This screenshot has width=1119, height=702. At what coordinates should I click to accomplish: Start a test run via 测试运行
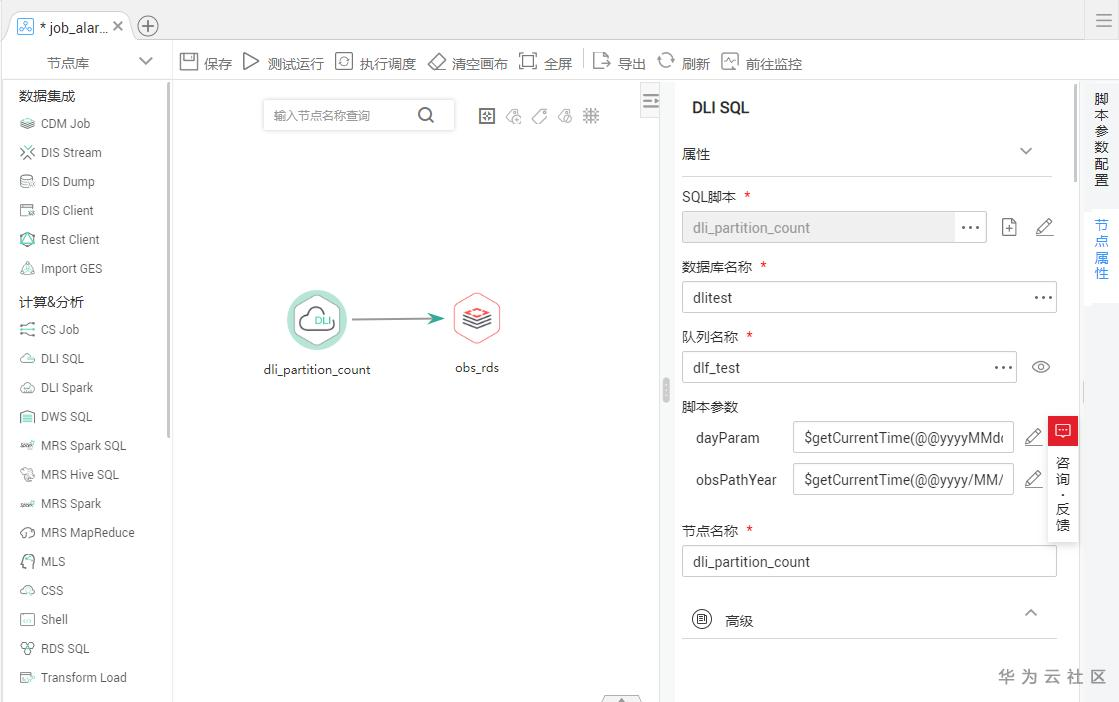click(283, 63)
